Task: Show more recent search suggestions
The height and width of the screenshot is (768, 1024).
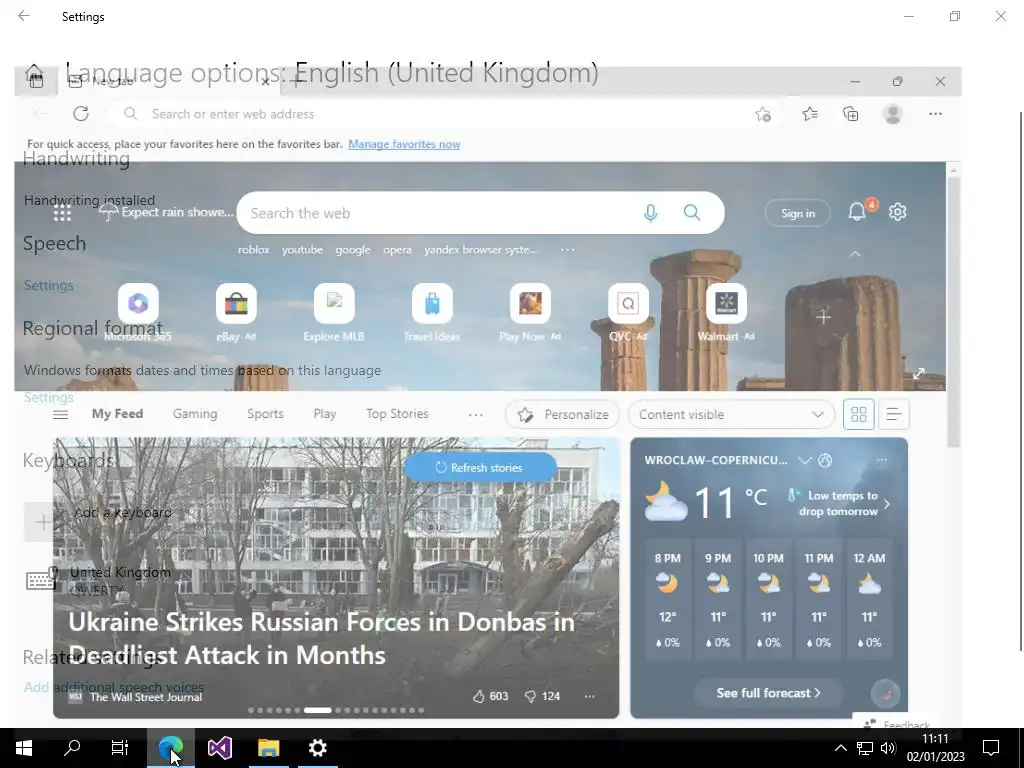Action: tap(568, 249)
